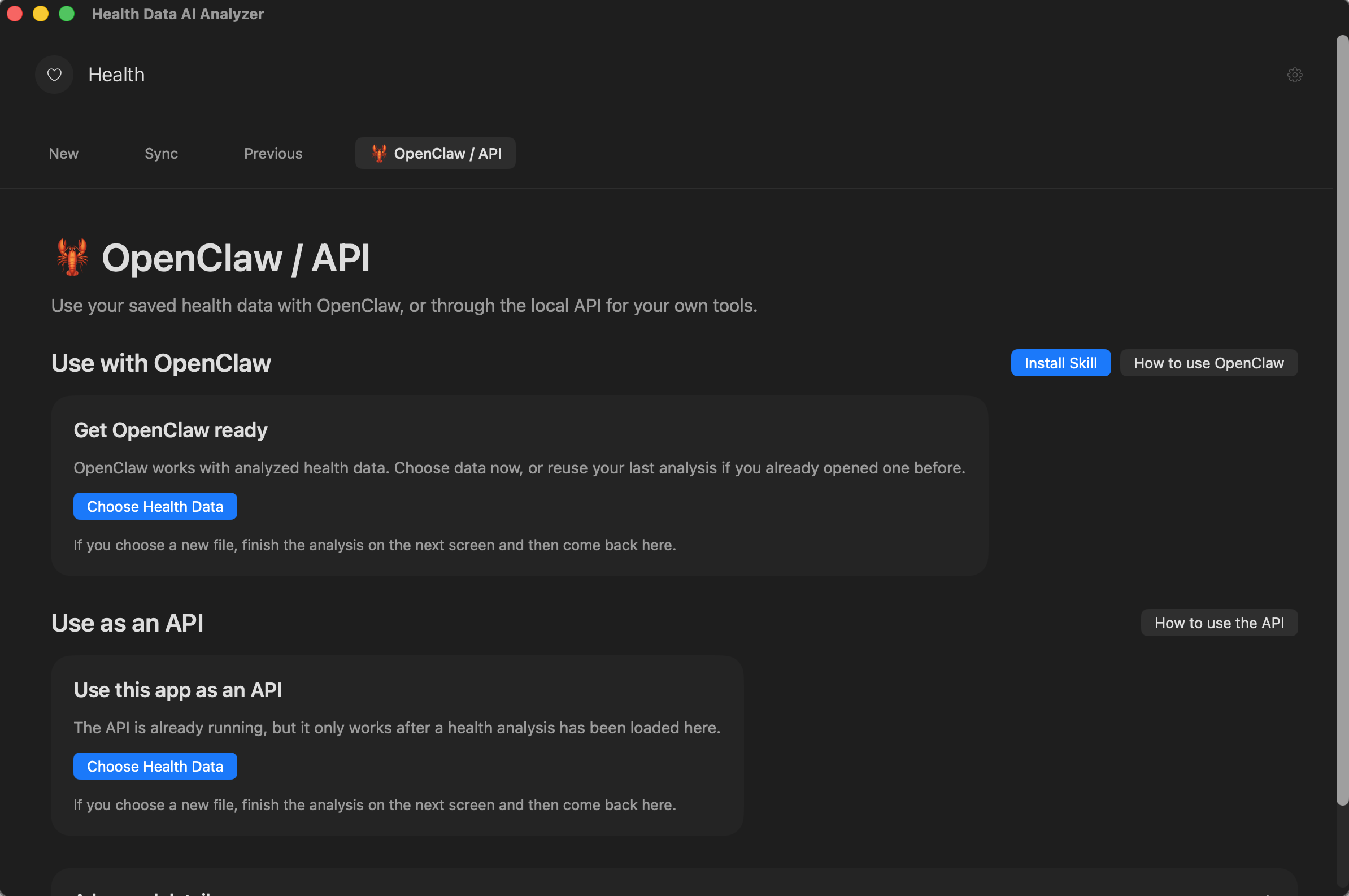Open the Sync tab
This screenshot has height=896, width=1349.
click(161, 153)
